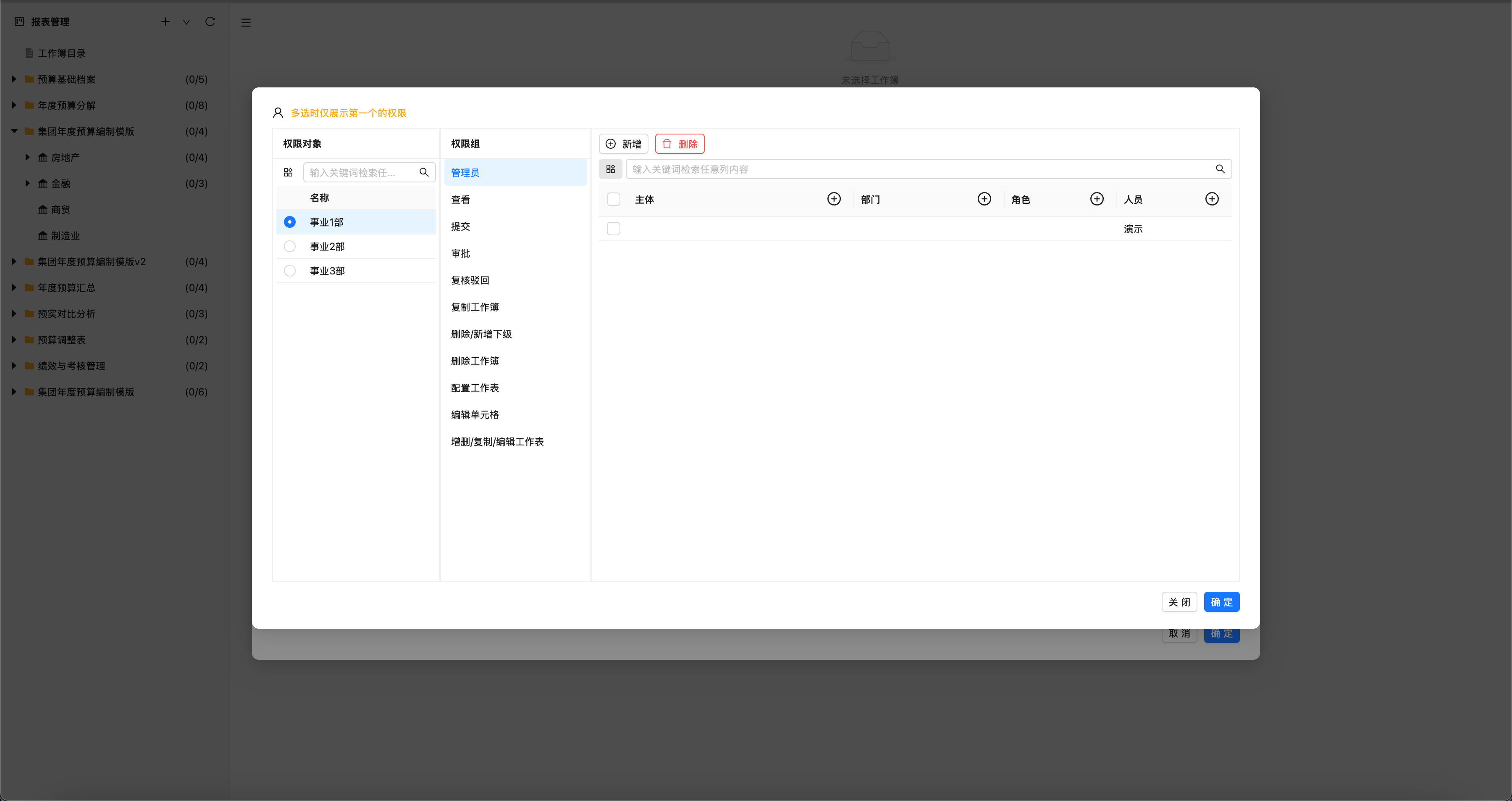
Task: Click the magnifier in the column content search box
Action: [x=1220, y=169]
